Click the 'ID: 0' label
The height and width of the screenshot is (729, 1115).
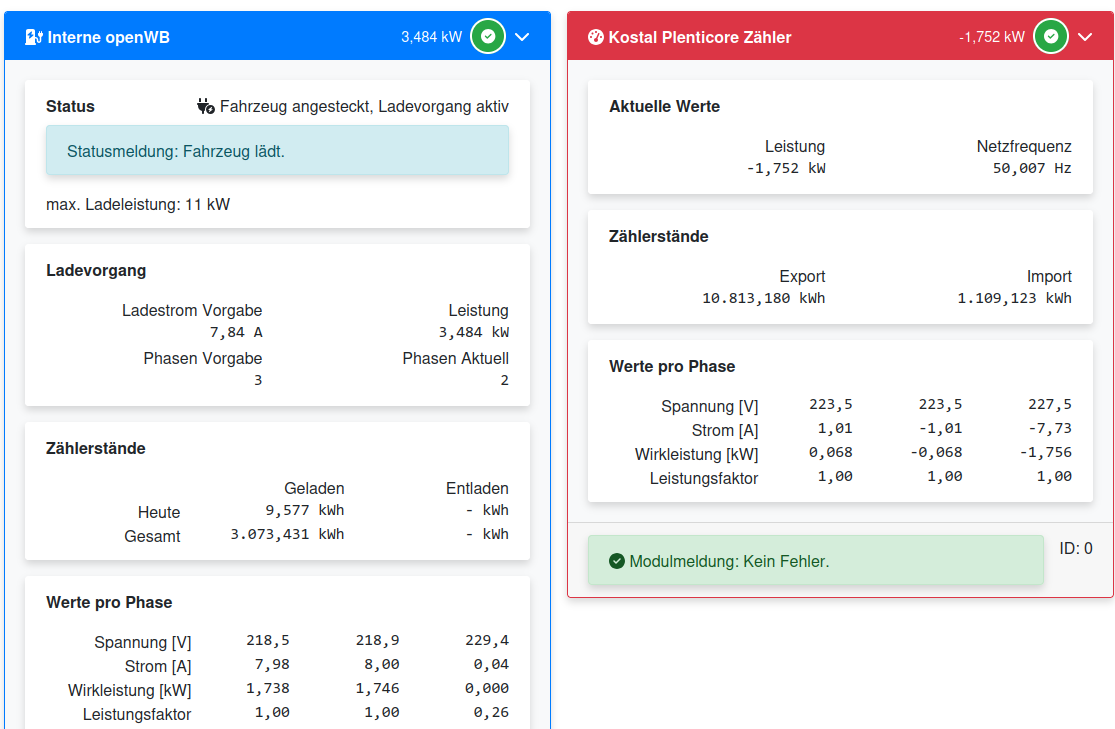pos(1076,549)
